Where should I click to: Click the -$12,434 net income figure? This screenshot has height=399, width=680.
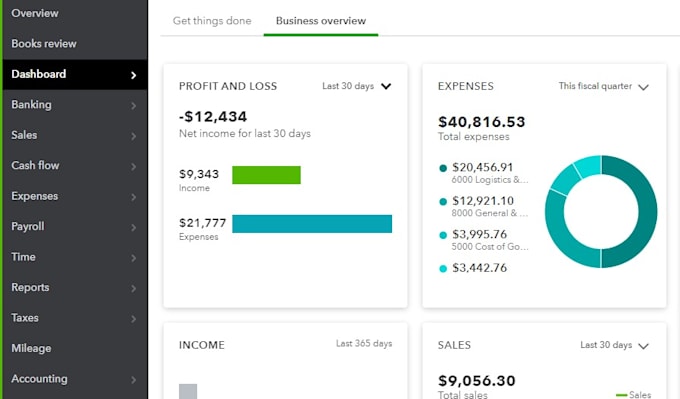click(x=213, y=117)
